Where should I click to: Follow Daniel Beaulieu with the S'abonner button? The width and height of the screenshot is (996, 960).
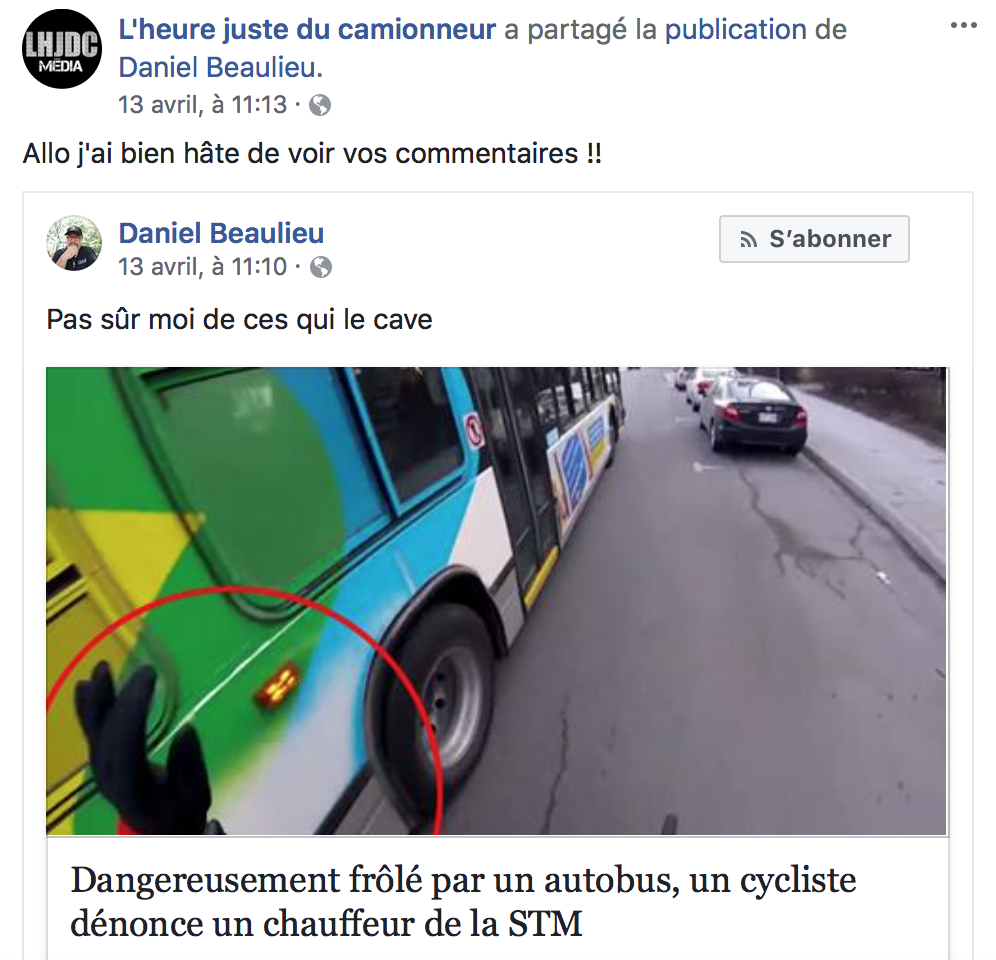814,239
